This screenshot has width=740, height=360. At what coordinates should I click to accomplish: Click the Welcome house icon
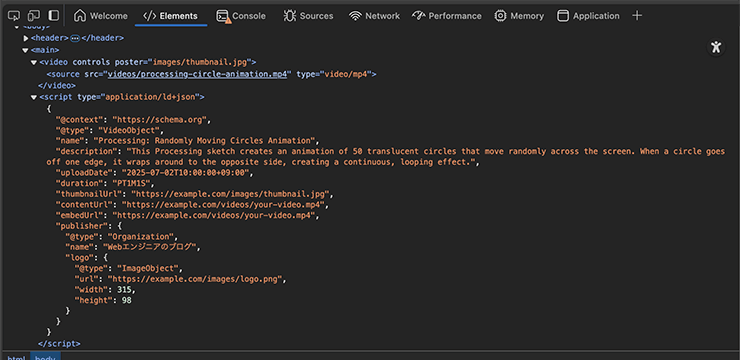tap(80, 16)
